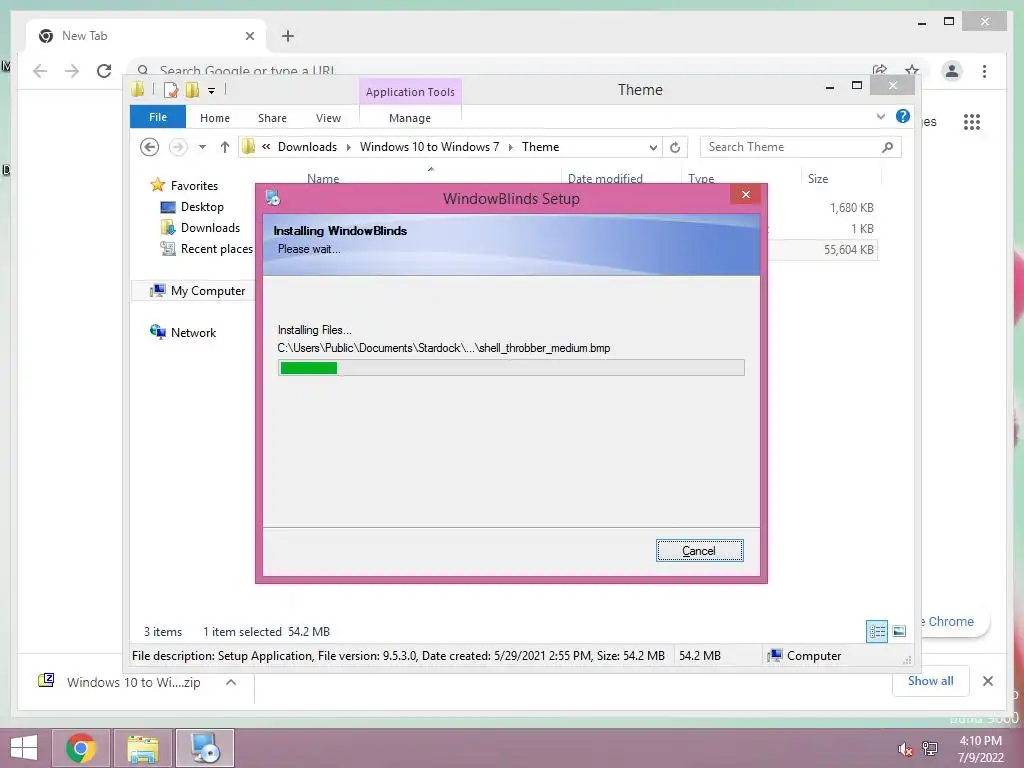The image size is (1024, 768).
Task: Open Customize Quick Access Toolbar dropdown
Action: point(212,91)
